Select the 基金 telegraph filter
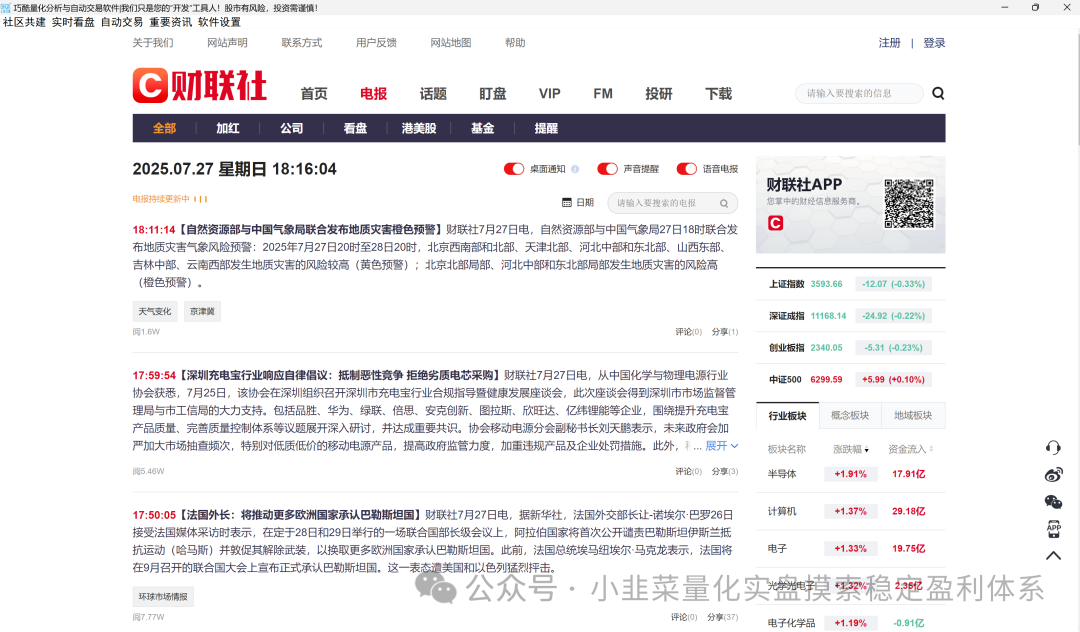 pos(482,128)
